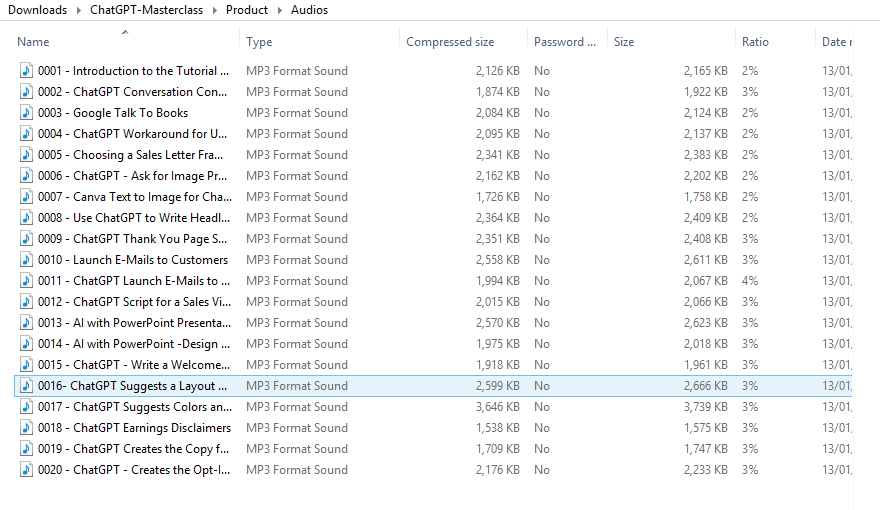Expand breadcrumb arrow after ChatGPT-Masterclass

pyautogui.click(x=214, y=10)
